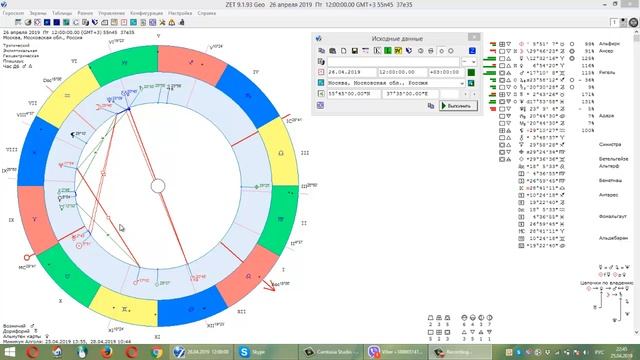Open the Гороскоп menu
Screen dimensions: 640x360
pyautogui.click(x=13, y=13)
